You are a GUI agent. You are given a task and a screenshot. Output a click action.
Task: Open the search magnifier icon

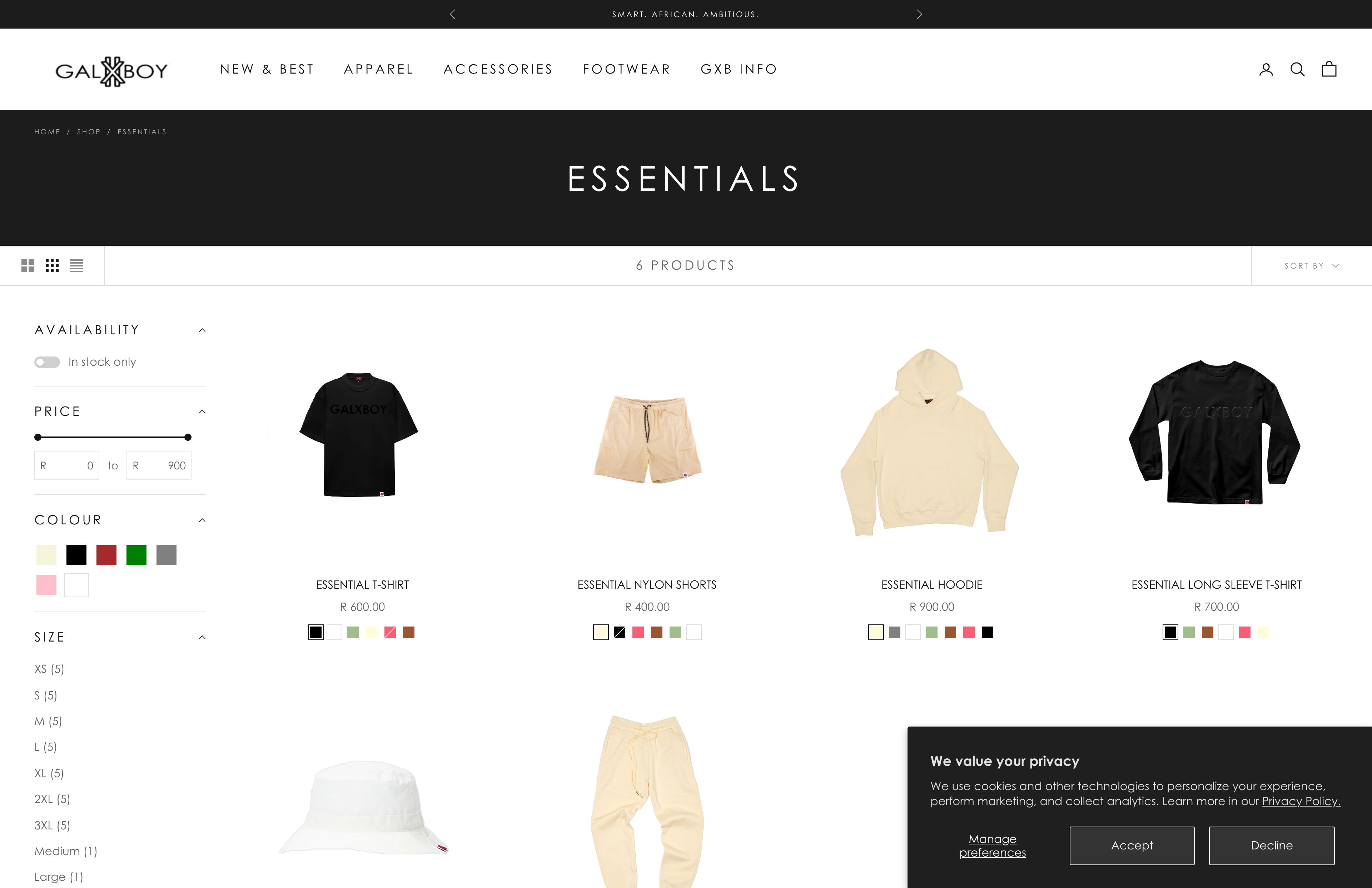[x=1297, y=69]
